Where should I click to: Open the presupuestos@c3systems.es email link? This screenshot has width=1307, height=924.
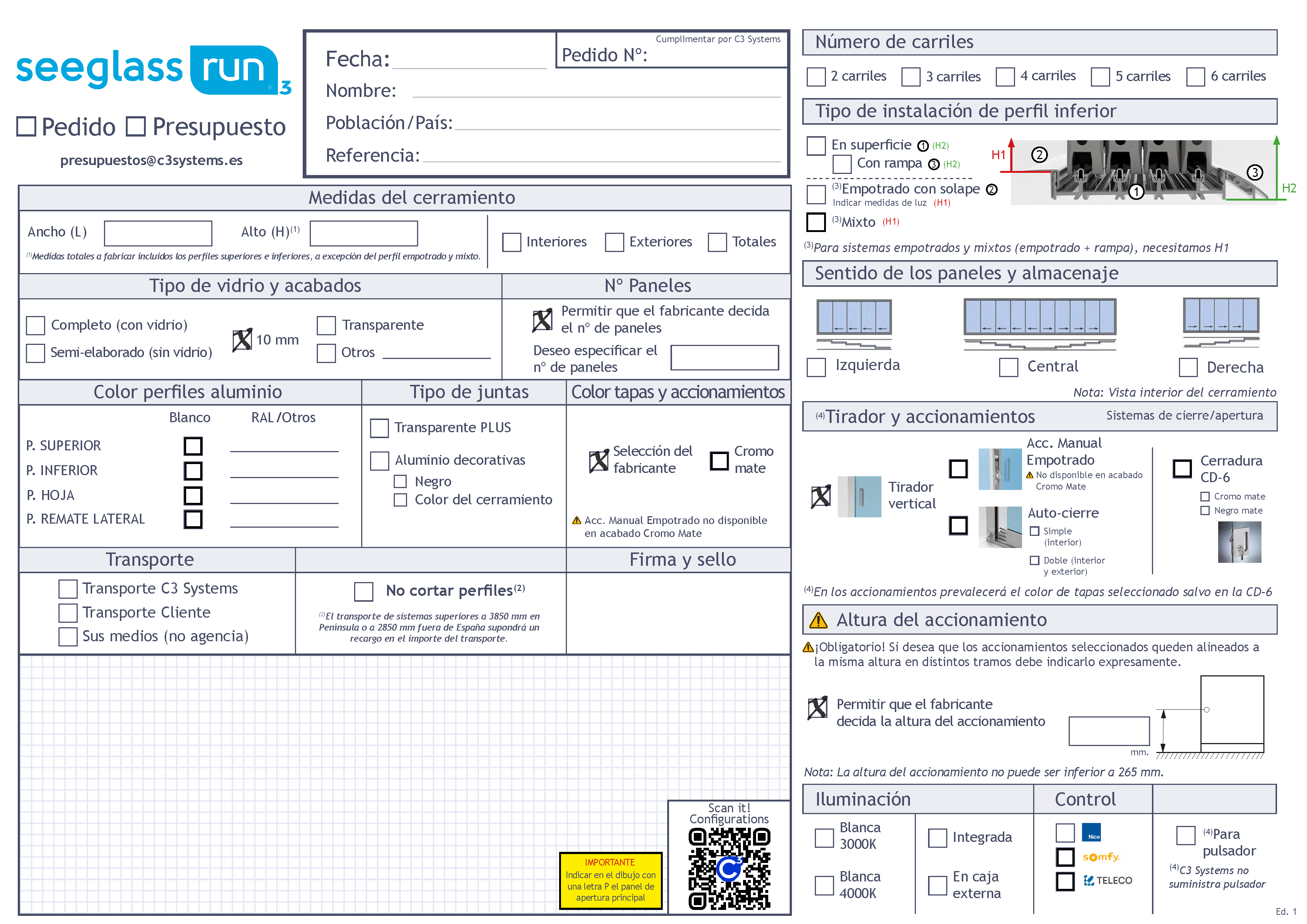click(x=151, y=161)
